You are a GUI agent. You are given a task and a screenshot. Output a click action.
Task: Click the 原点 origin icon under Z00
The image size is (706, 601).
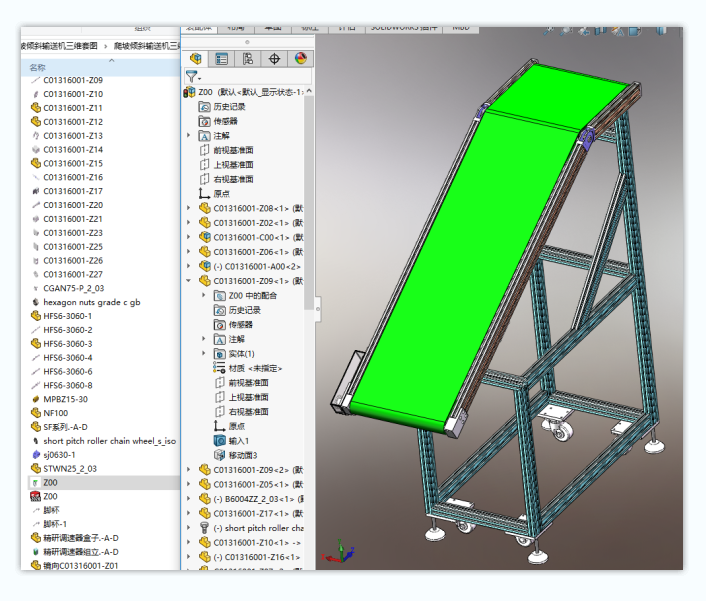pos(205,194)
